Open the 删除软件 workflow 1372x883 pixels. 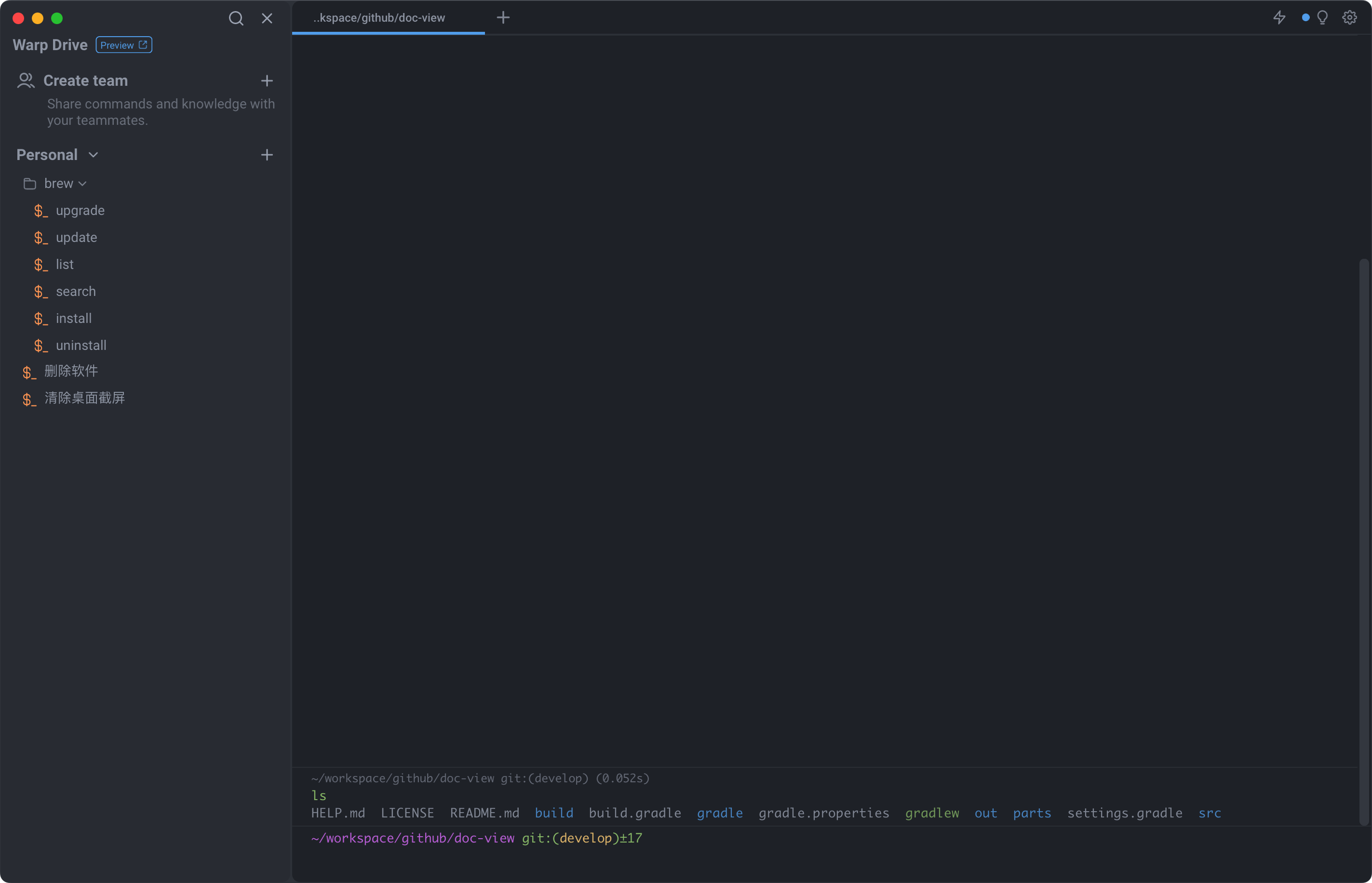point(71,371)
